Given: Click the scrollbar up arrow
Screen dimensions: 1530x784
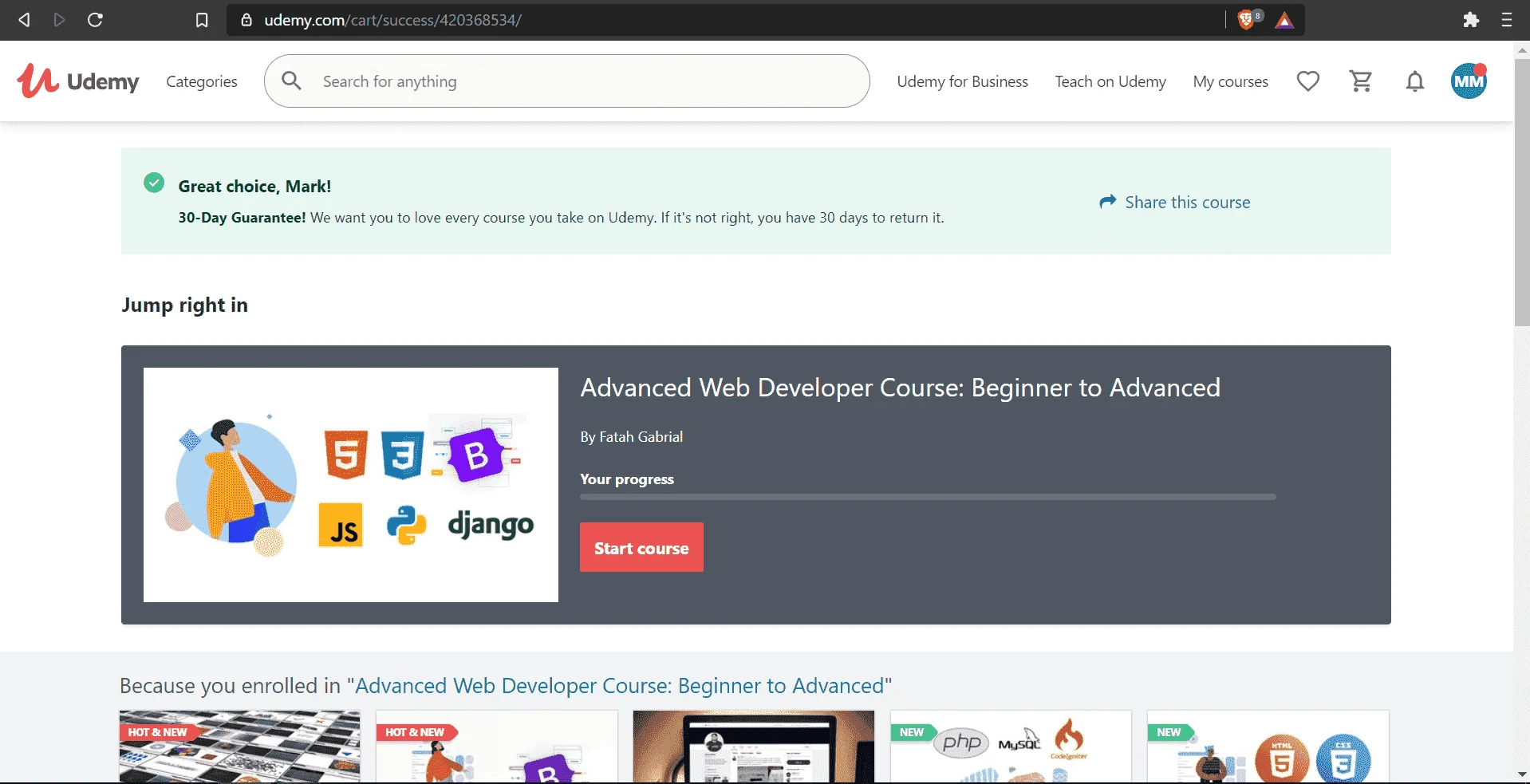Looking at the screenshot, I should (1522, 49).
